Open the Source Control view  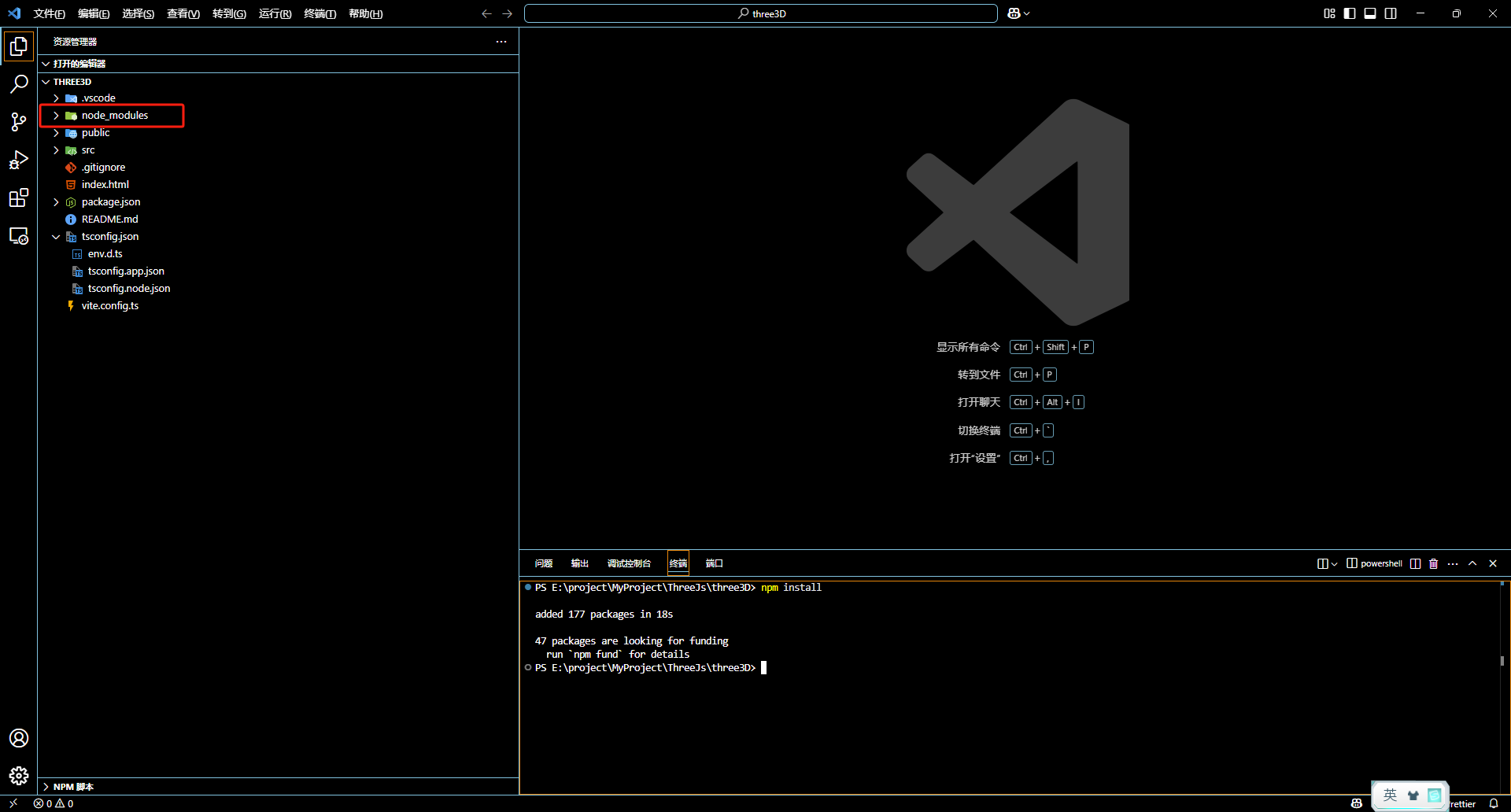pyautogui.click(x=19, y=122)
